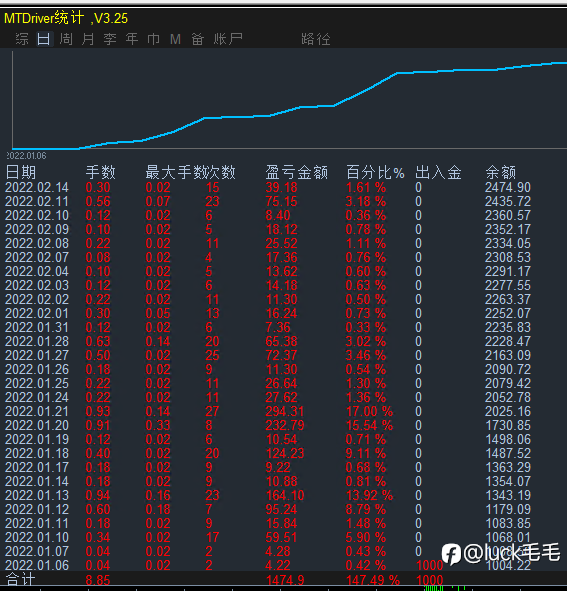Select the 币 currency tab
Screen dimensions: 567x591
pos(153,39)
